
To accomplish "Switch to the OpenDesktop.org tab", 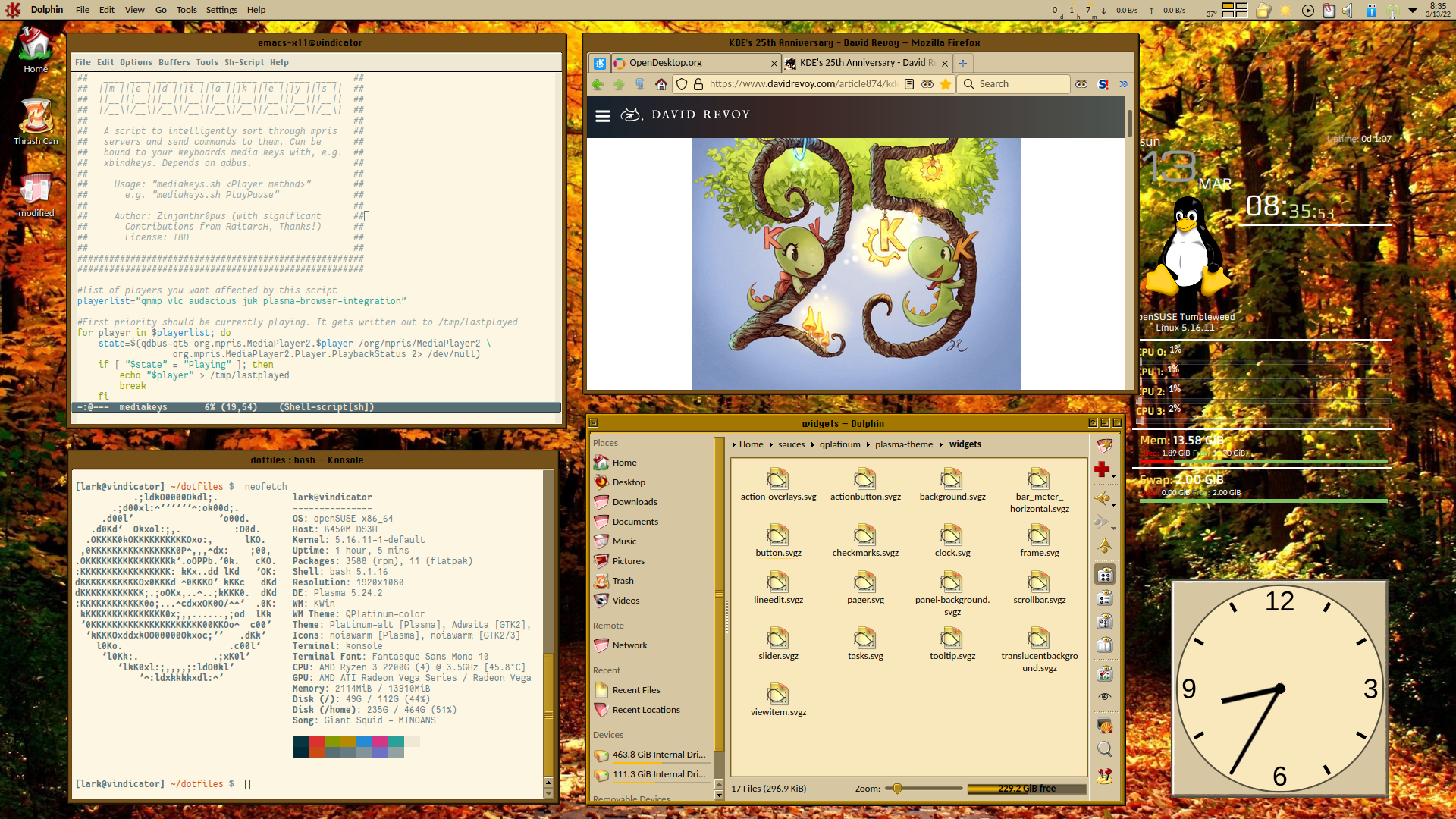I will 696,63.
